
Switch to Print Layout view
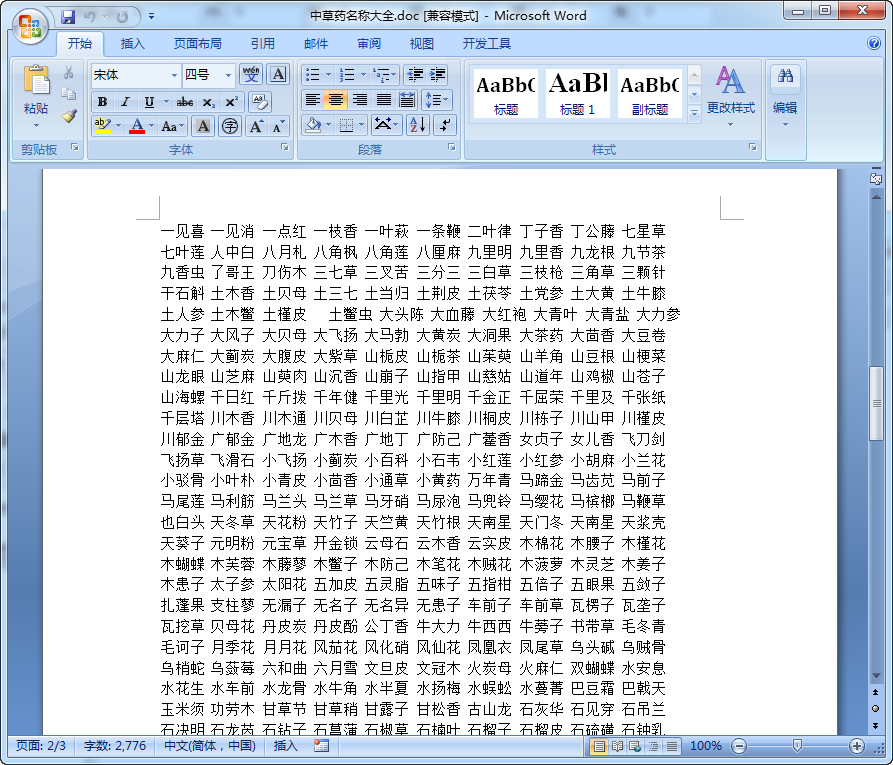point(599,746)
